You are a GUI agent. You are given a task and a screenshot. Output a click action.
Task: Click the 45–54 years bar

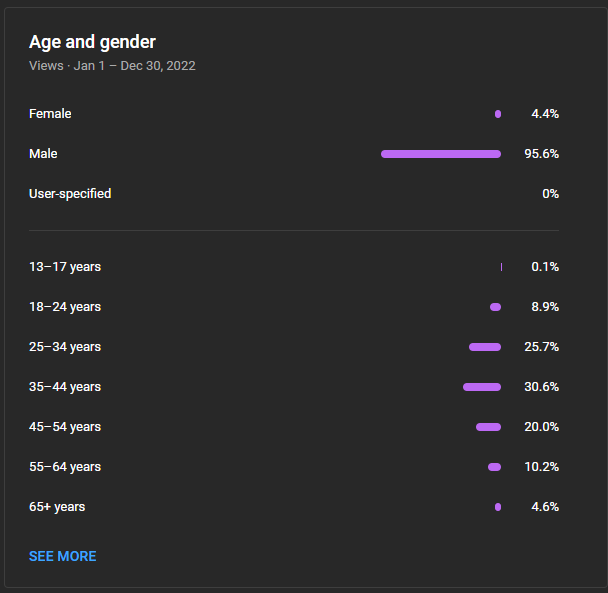(x=489, y=427)
